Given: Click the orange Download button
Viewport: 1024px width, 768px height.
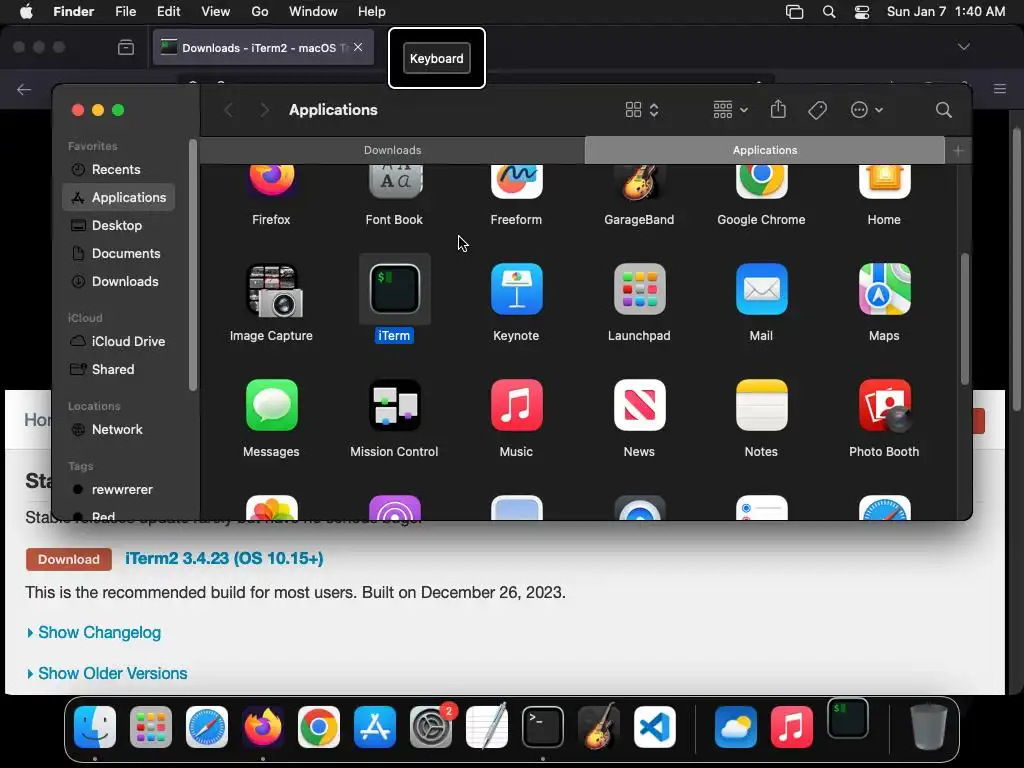Looking at the screenshot, I should coord(69,559).
